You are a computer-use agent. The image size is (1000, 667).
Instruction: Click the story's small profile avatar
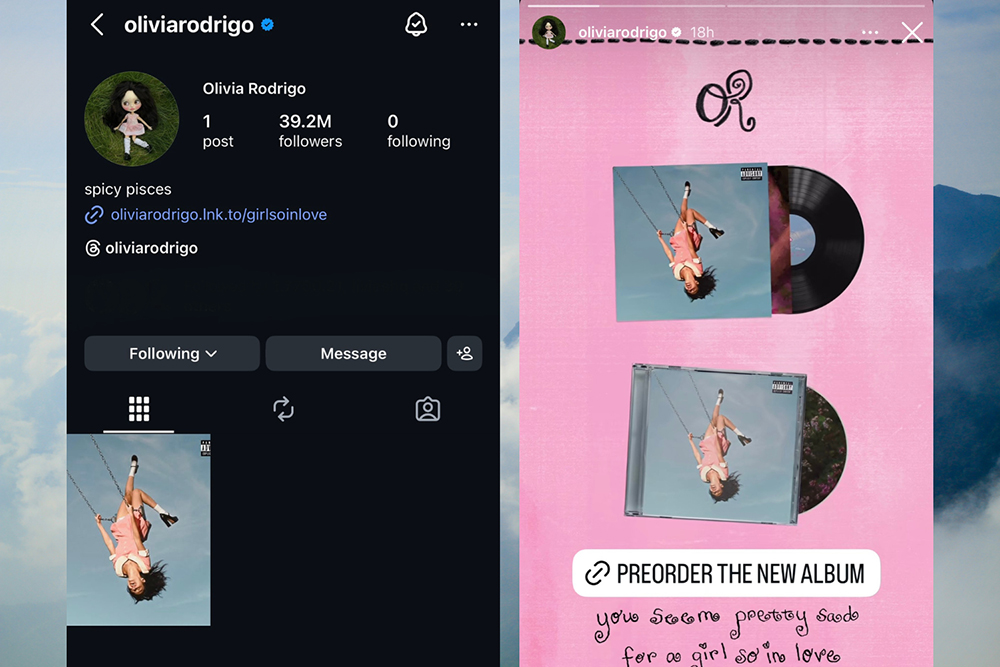tap(549, 32)
